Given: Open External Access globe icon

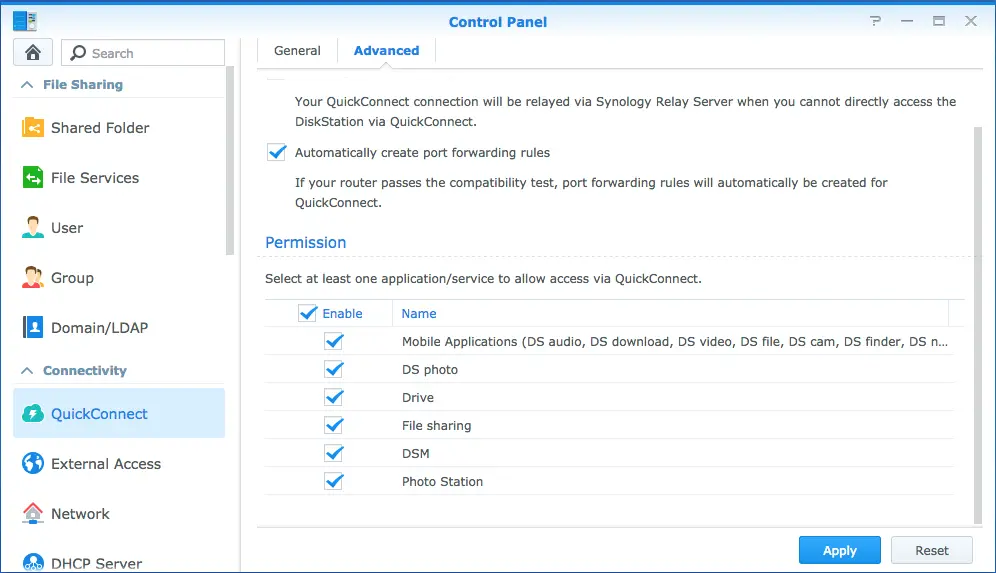Looking at the screenshot, I should [x=33, y=464].
